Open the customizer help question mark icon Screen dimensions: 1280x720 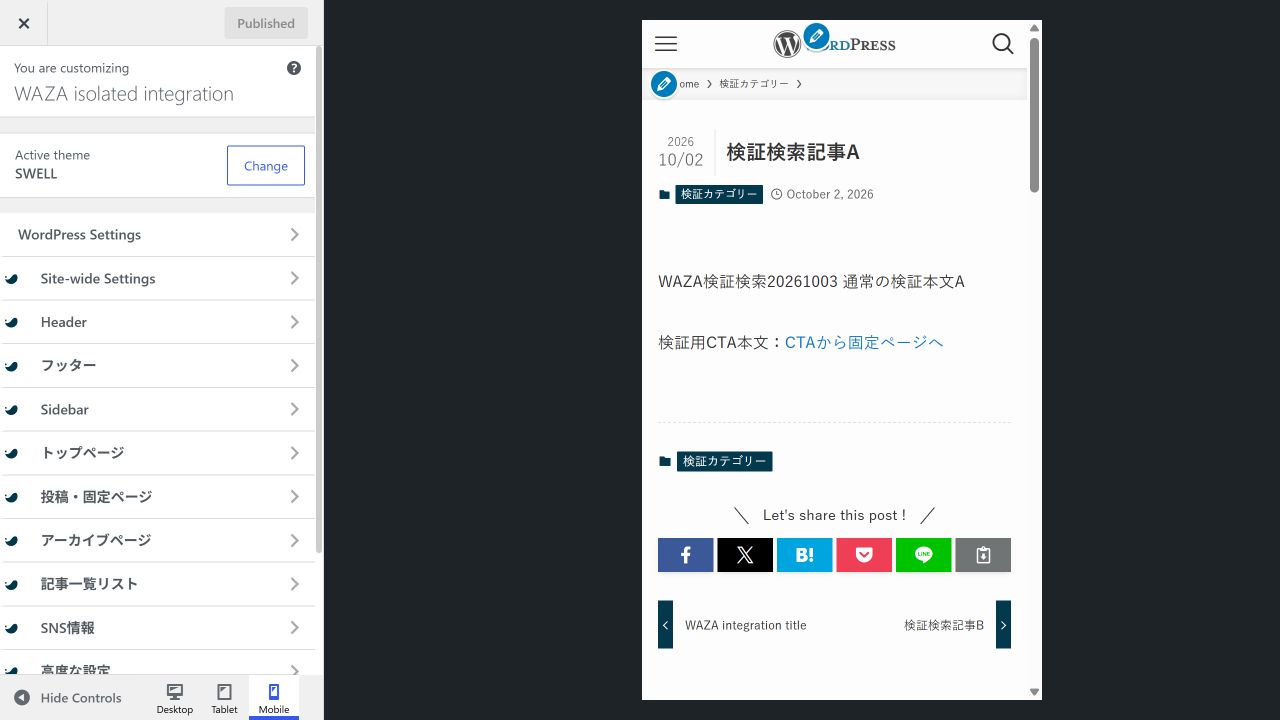tap(294, 68)
